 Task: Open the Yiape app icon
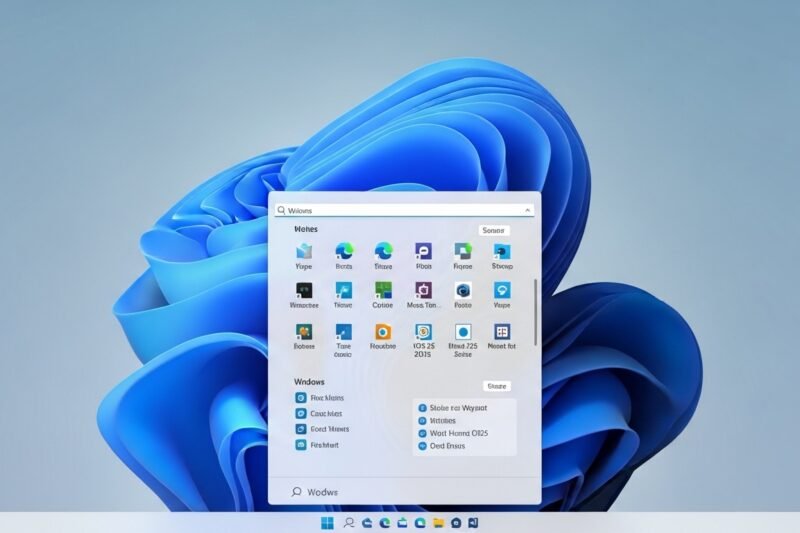304,252
